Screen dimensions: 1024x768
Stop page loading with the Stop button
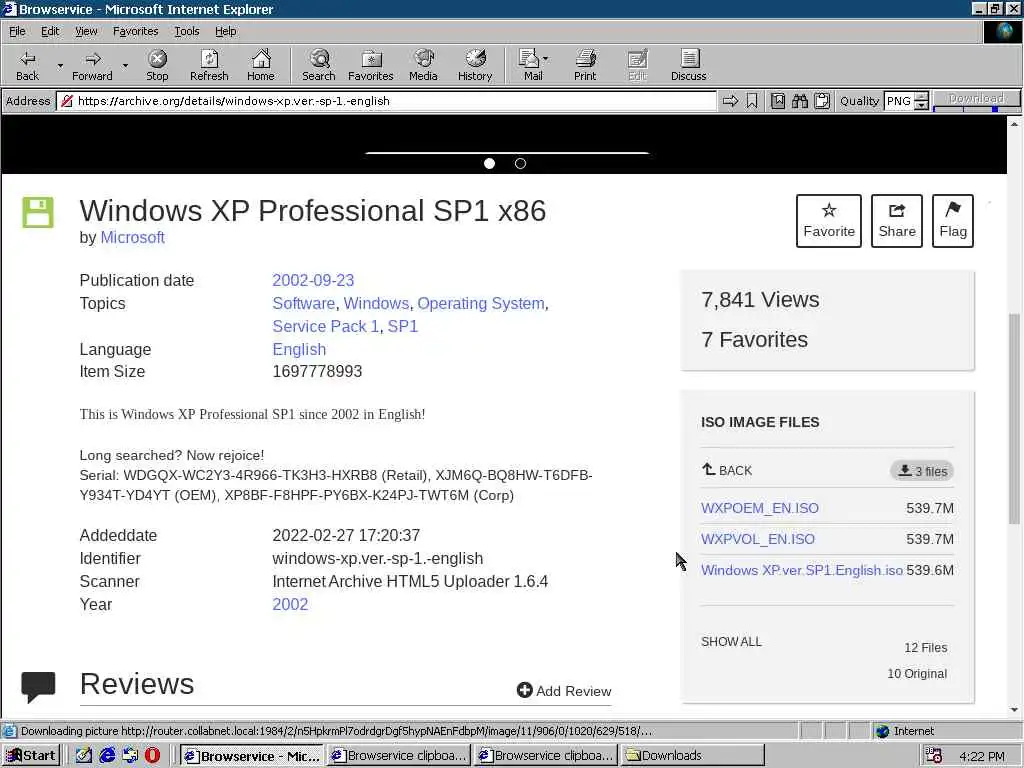(157, 65)
